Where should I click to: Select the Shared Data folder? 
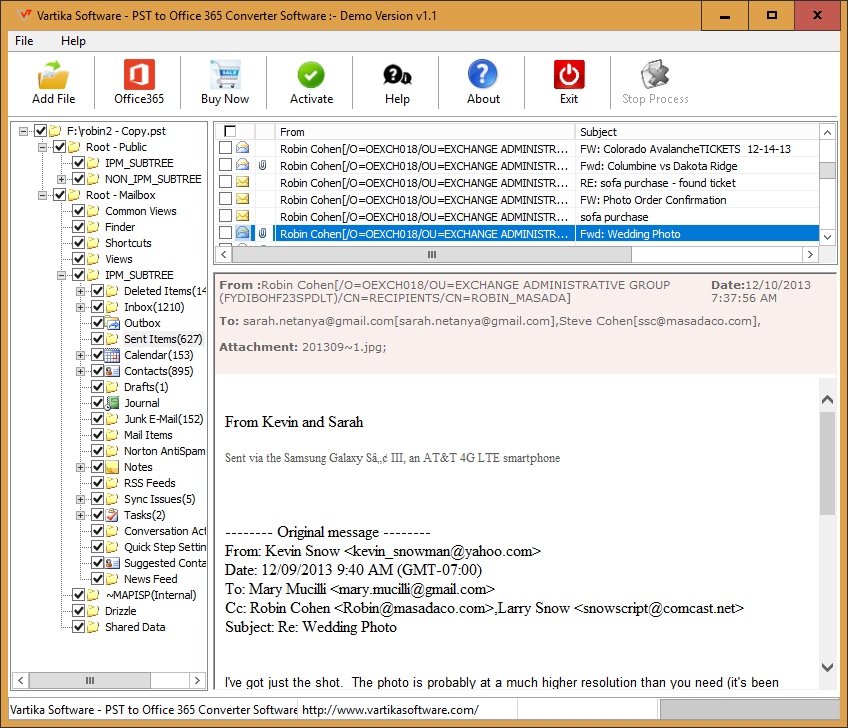135,627
